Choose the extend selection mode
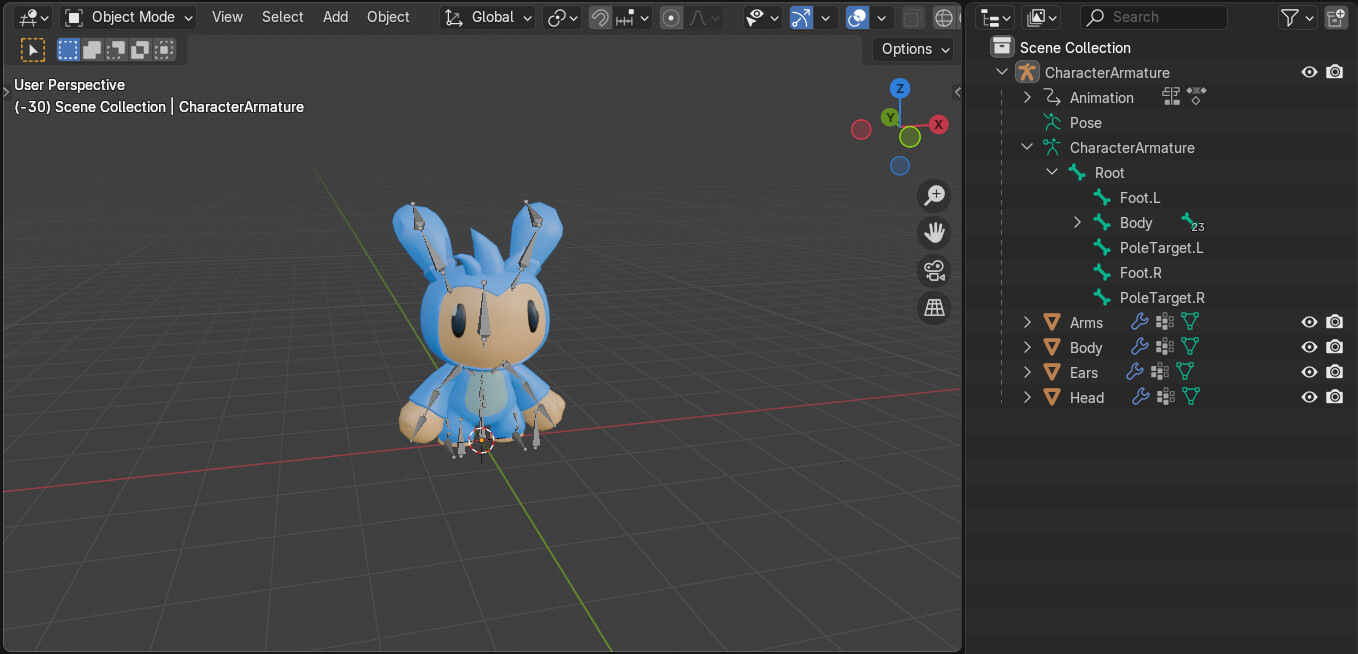The image size is (1358, 654). pyautogui.click(x=92, y=49)
